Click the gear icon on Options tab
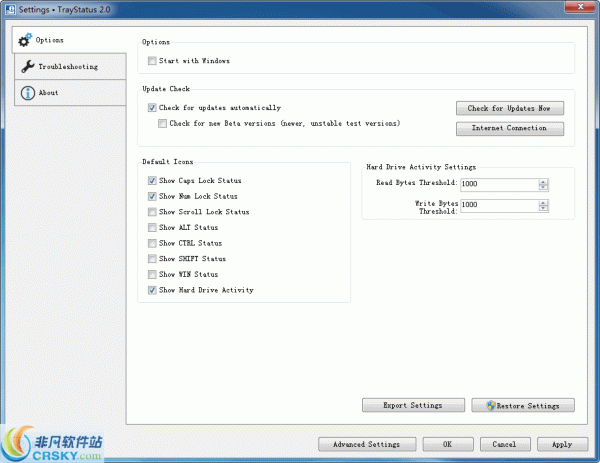This screenshot has width=600, height=463. coord(25,40)
